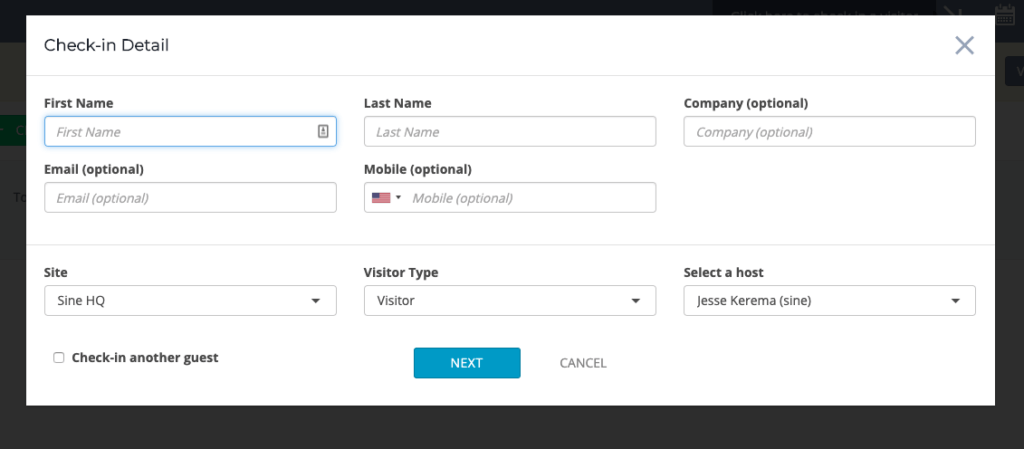The image size is (1024, 449).
Task: Select the Company (optional) field
Action: pyautogui.click(x=829, y=131)
